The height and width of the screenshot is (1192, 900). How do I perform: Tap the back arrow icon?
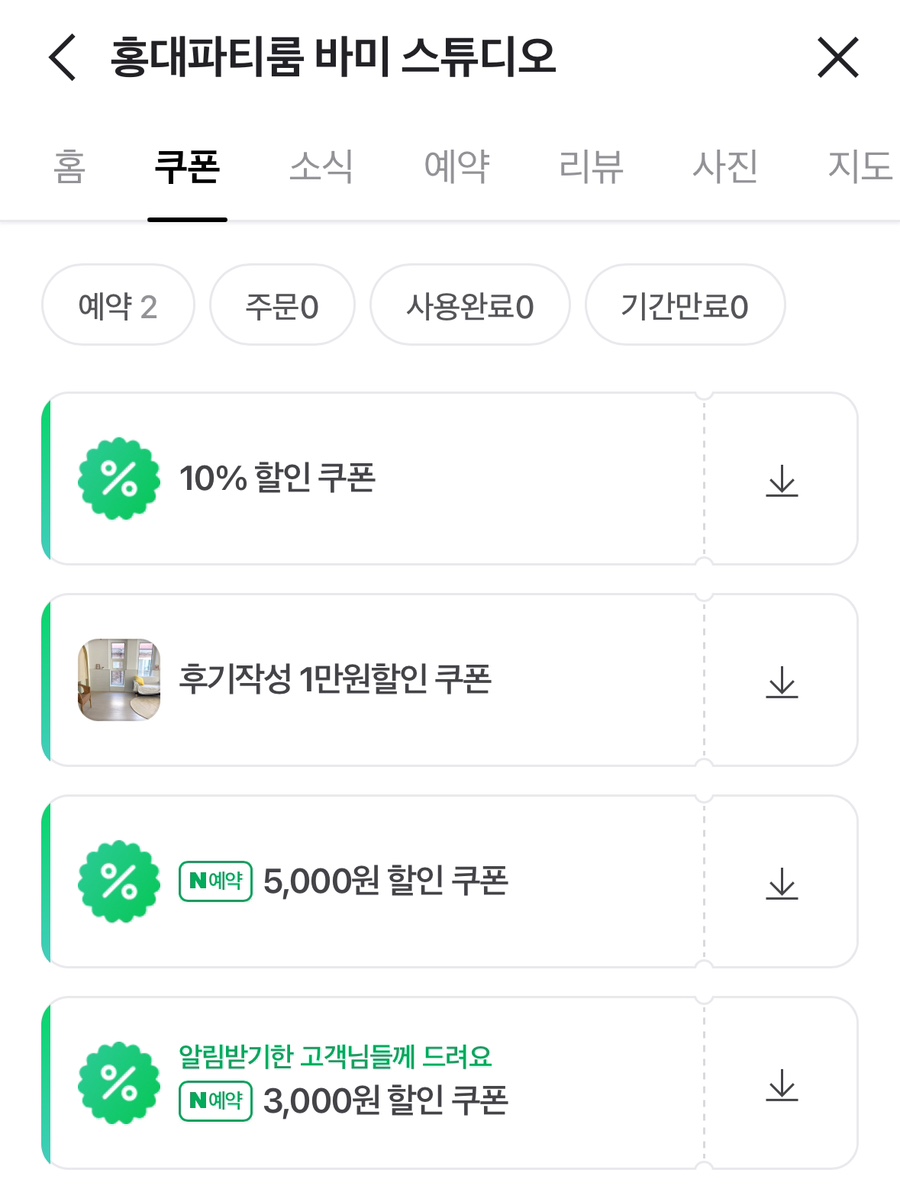tap(62, 58)
